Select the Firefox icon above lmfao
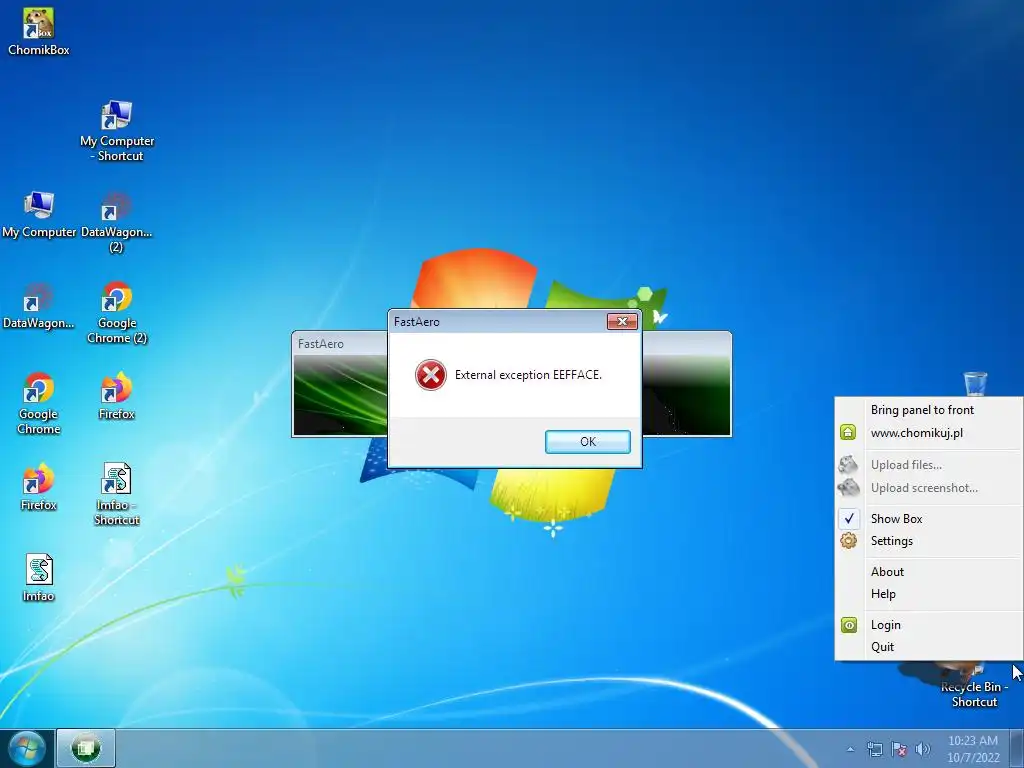The width and height of the screenshot is (1024, 768). pyautogui.click(x=39, y=487)
